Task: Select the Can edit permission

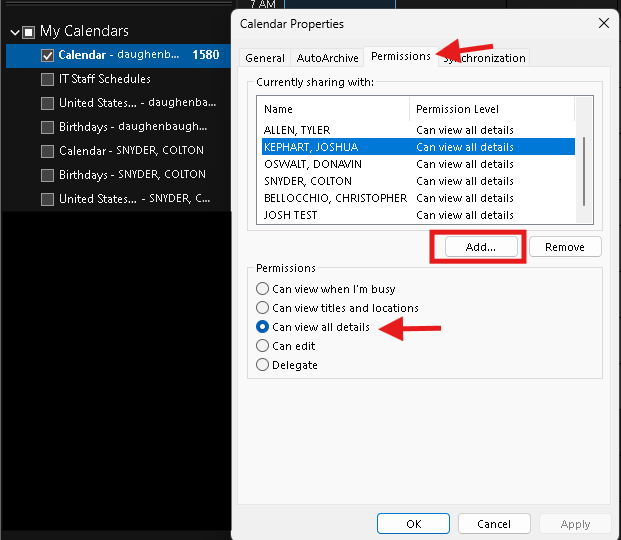Action: point(263,346)
